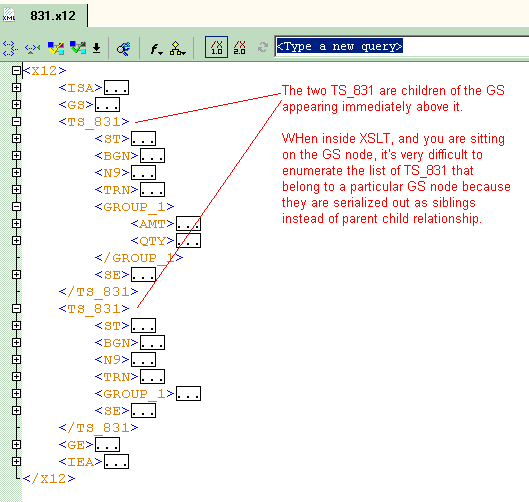Click the XPath query input field
Screen dimensions: 529x502
401,46
